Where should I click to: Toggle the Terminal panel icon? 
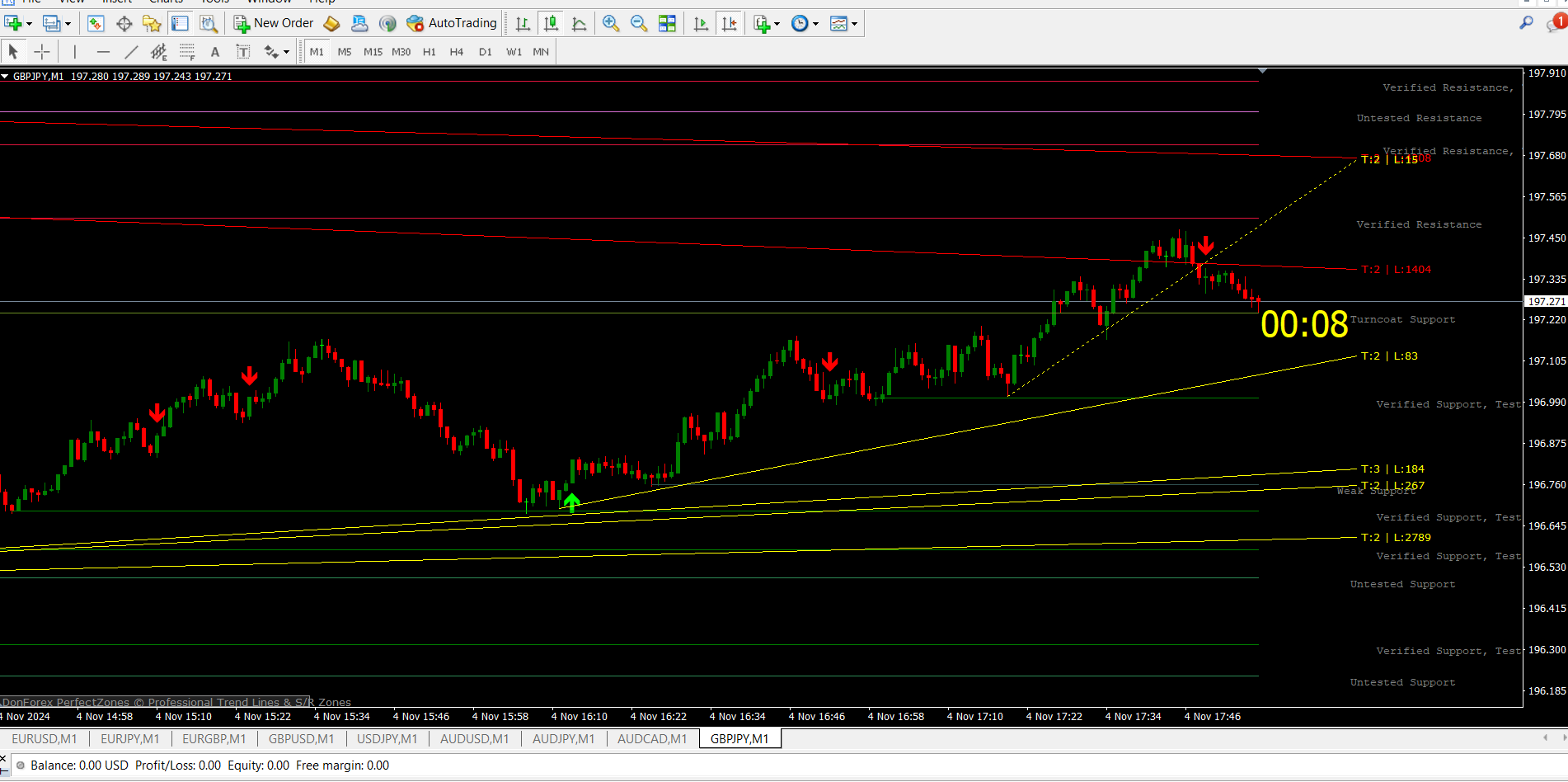tap(180, 23)
